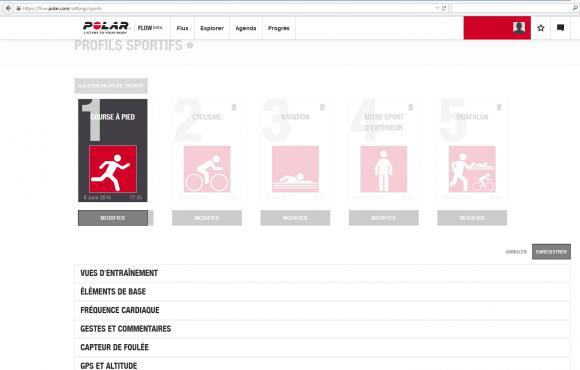Expand the Éléments de base section
Viewport: 580px width, 370px height.
tap(322, 292)
